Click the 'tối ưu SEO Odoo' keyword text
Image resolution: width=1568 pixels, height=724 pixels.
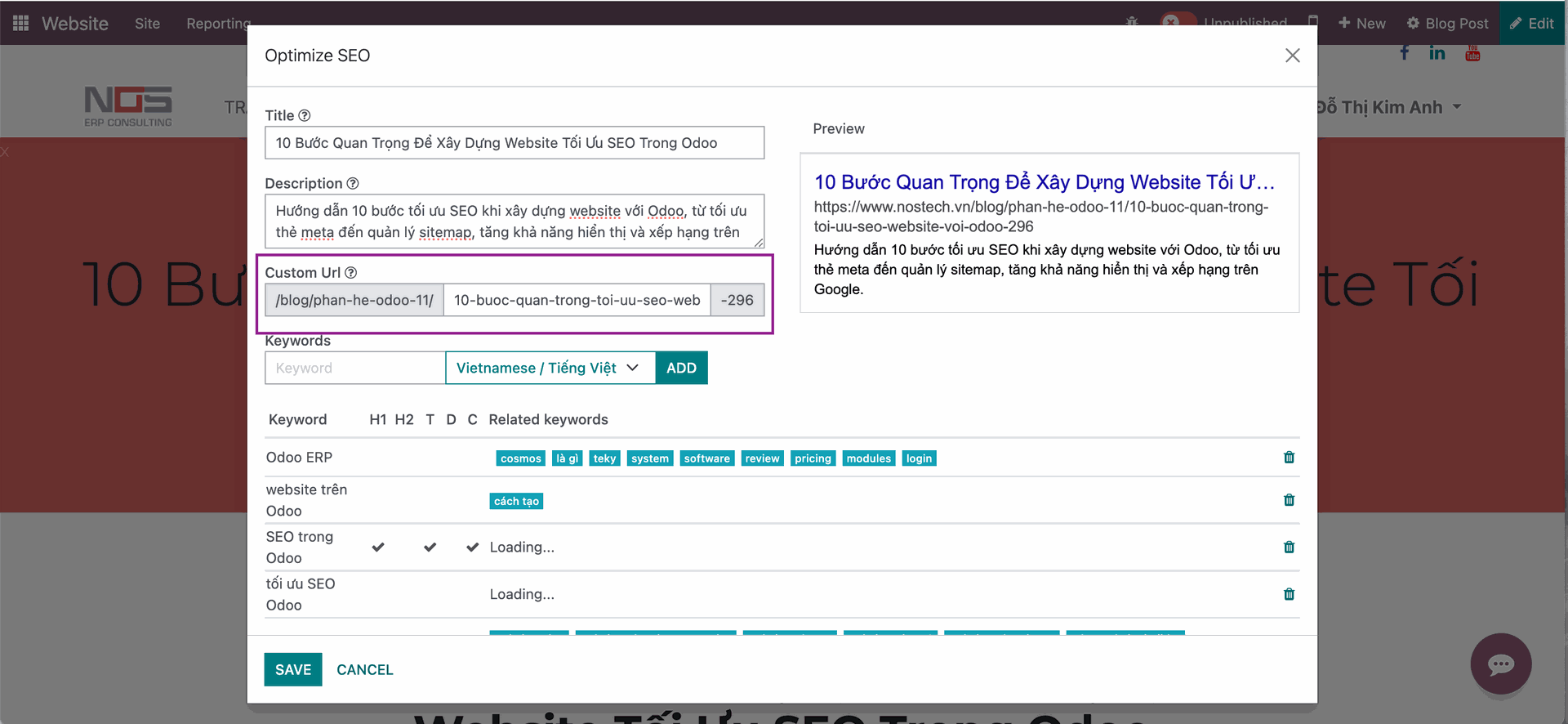[301, 594]
